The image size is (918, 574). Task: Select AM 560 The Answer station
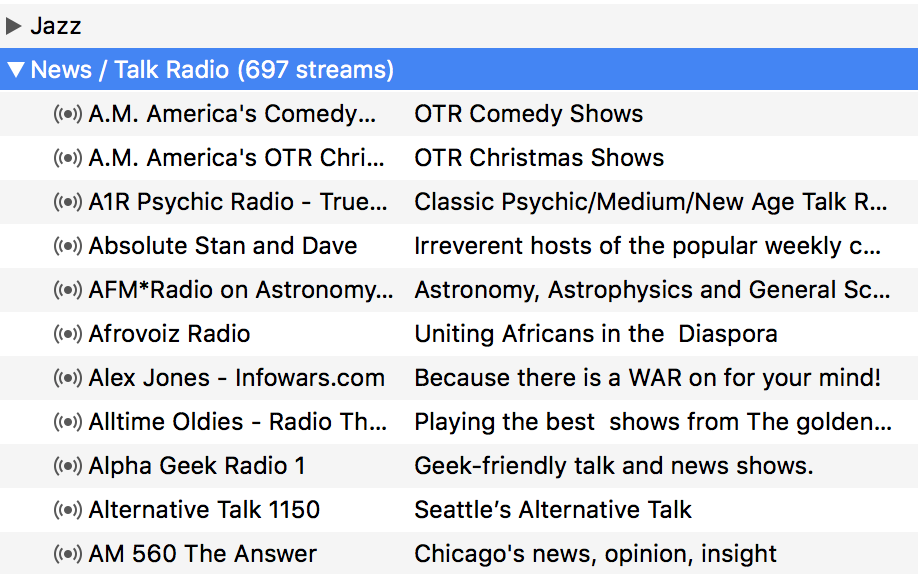(203, 554)
